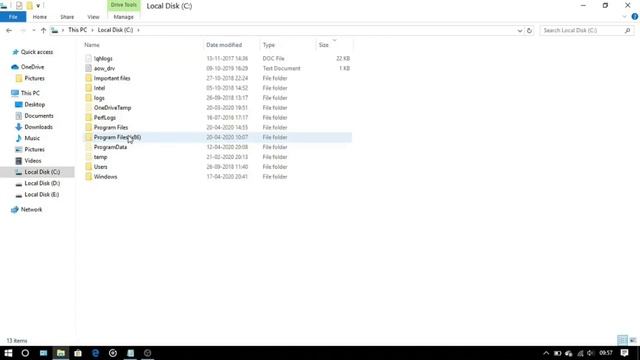Expand the address bar history dropdown
Image resolution: width=640 pixels, height=360 pixels.
click(520, 30)
